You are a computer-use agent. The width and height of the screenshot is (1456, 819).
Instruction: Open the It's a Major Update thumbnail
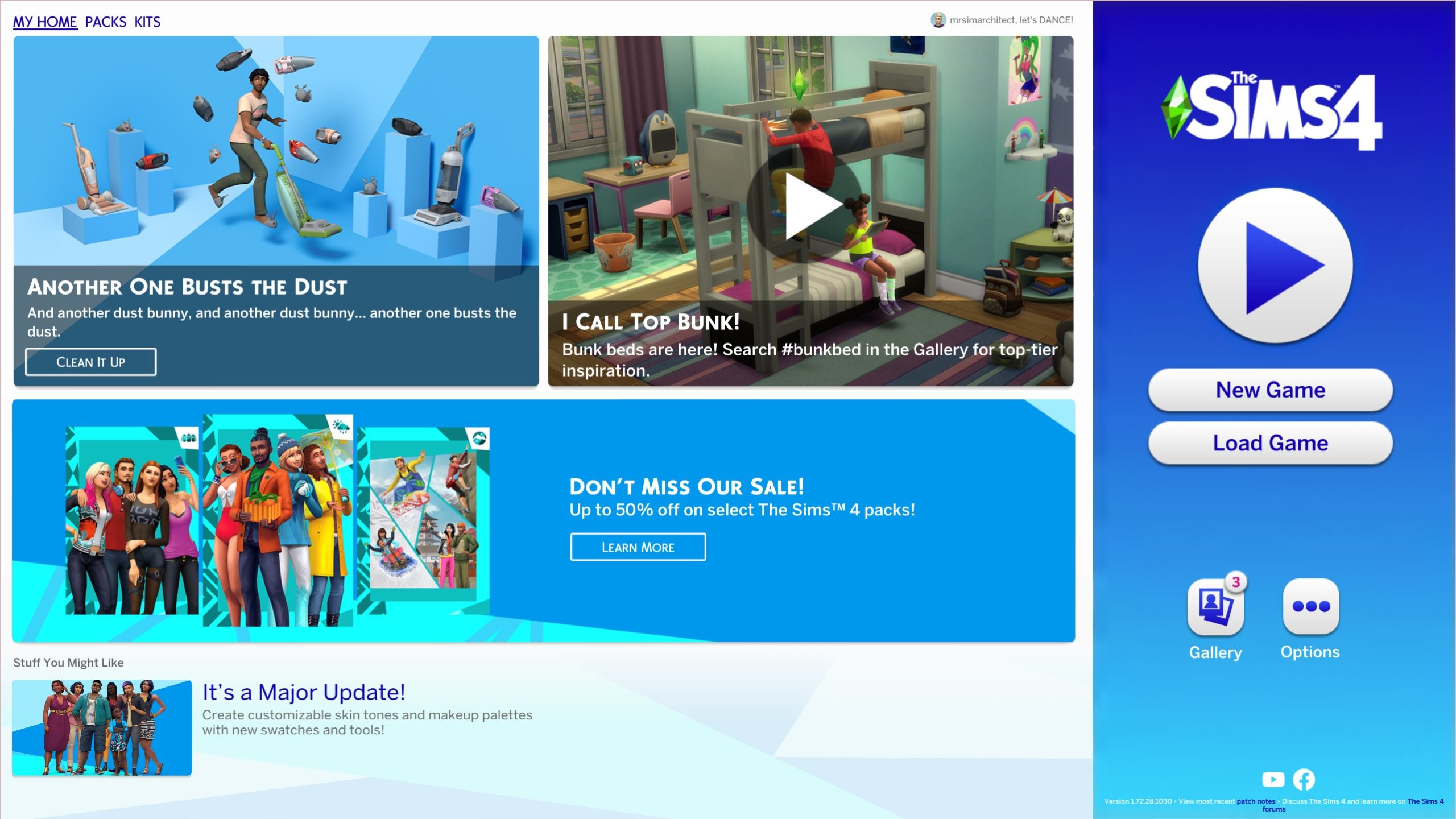[102, 727]
